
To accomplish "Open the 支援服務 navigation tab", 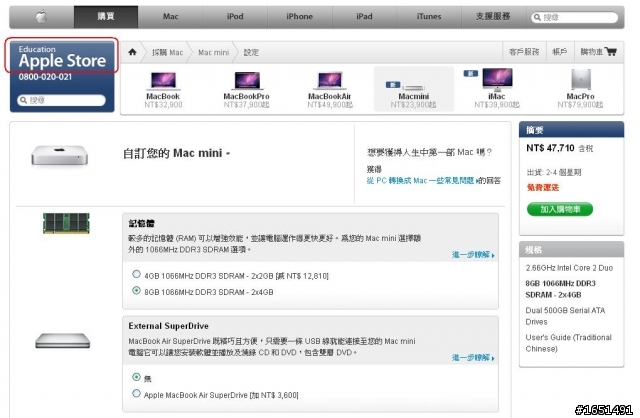I will 493,17.
